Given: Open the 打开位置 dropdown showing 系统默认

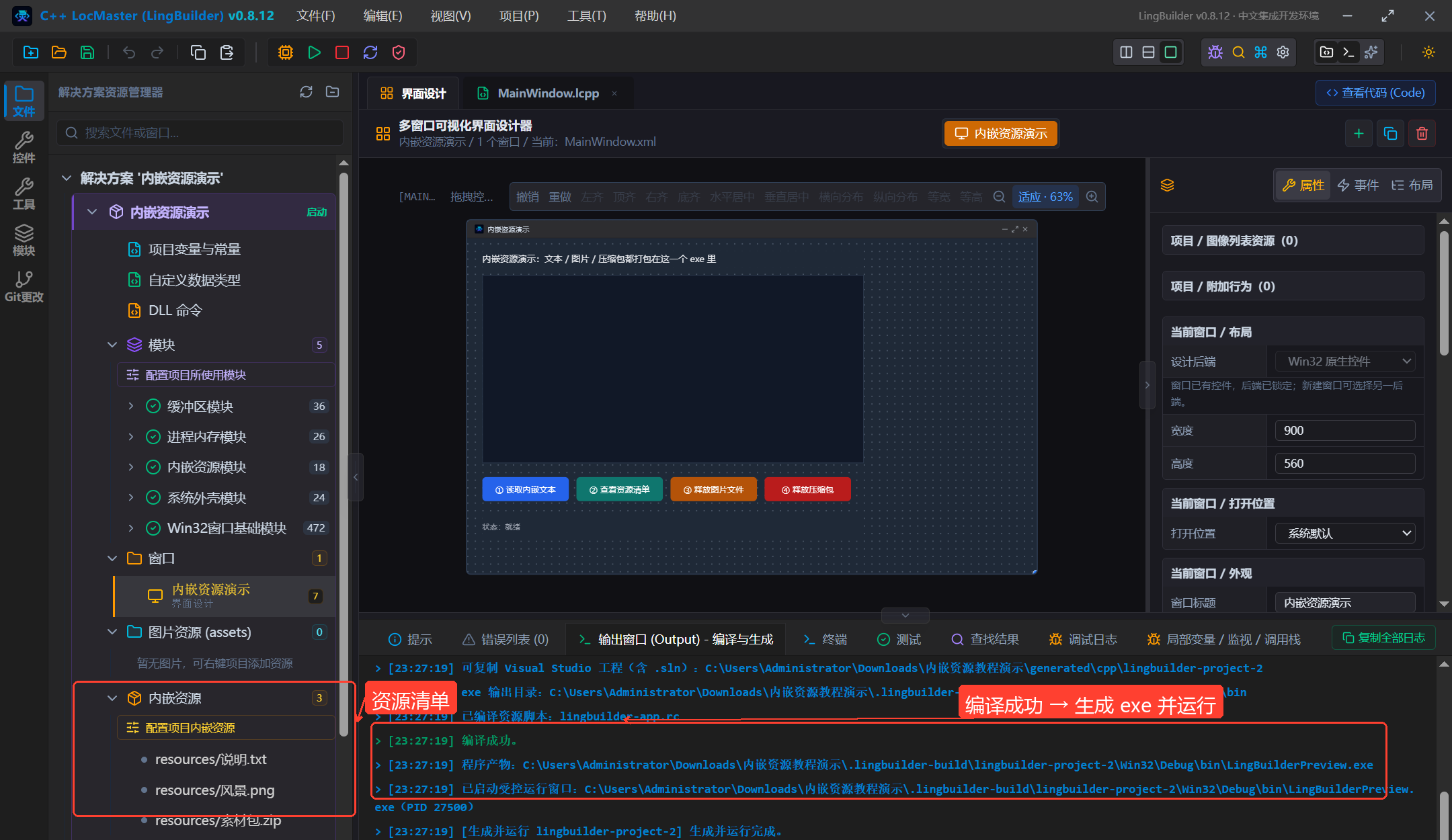Looking at the screenshot, I should (1345, 534).
